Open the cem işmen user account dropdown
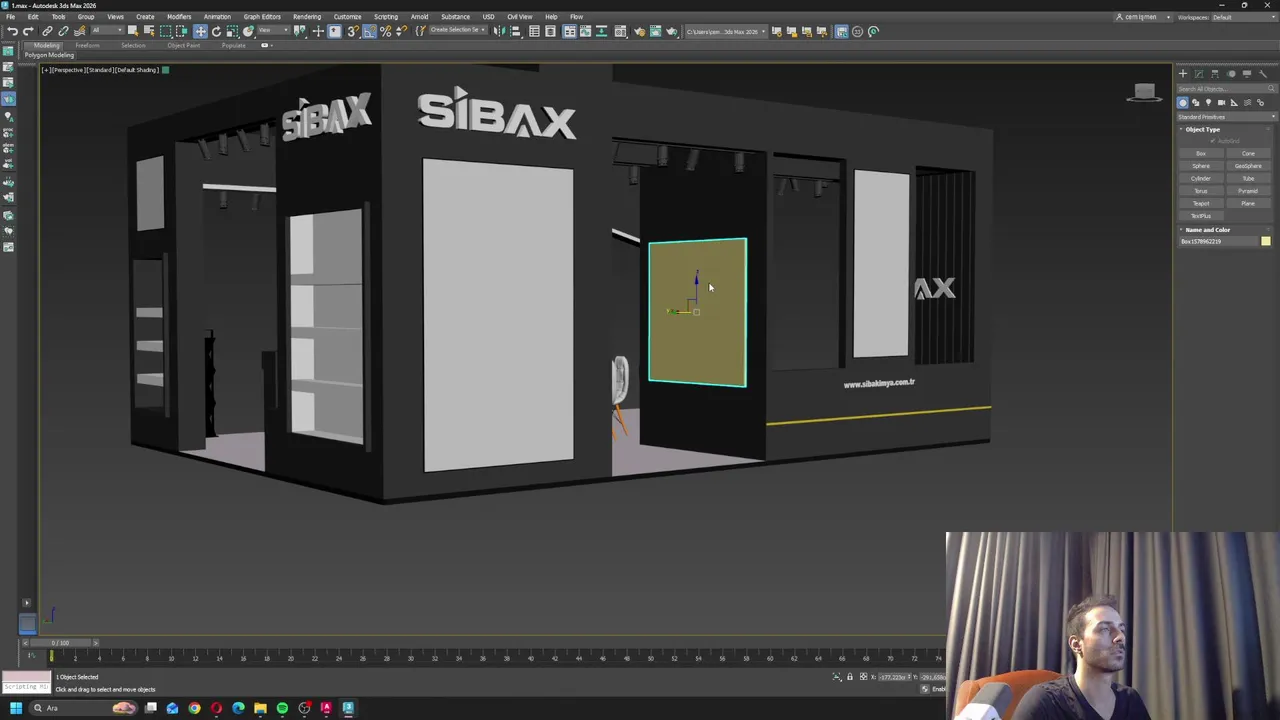The height and width of the screenshot is (720, 1280). pyautogui.click(x=1144, y=17)
